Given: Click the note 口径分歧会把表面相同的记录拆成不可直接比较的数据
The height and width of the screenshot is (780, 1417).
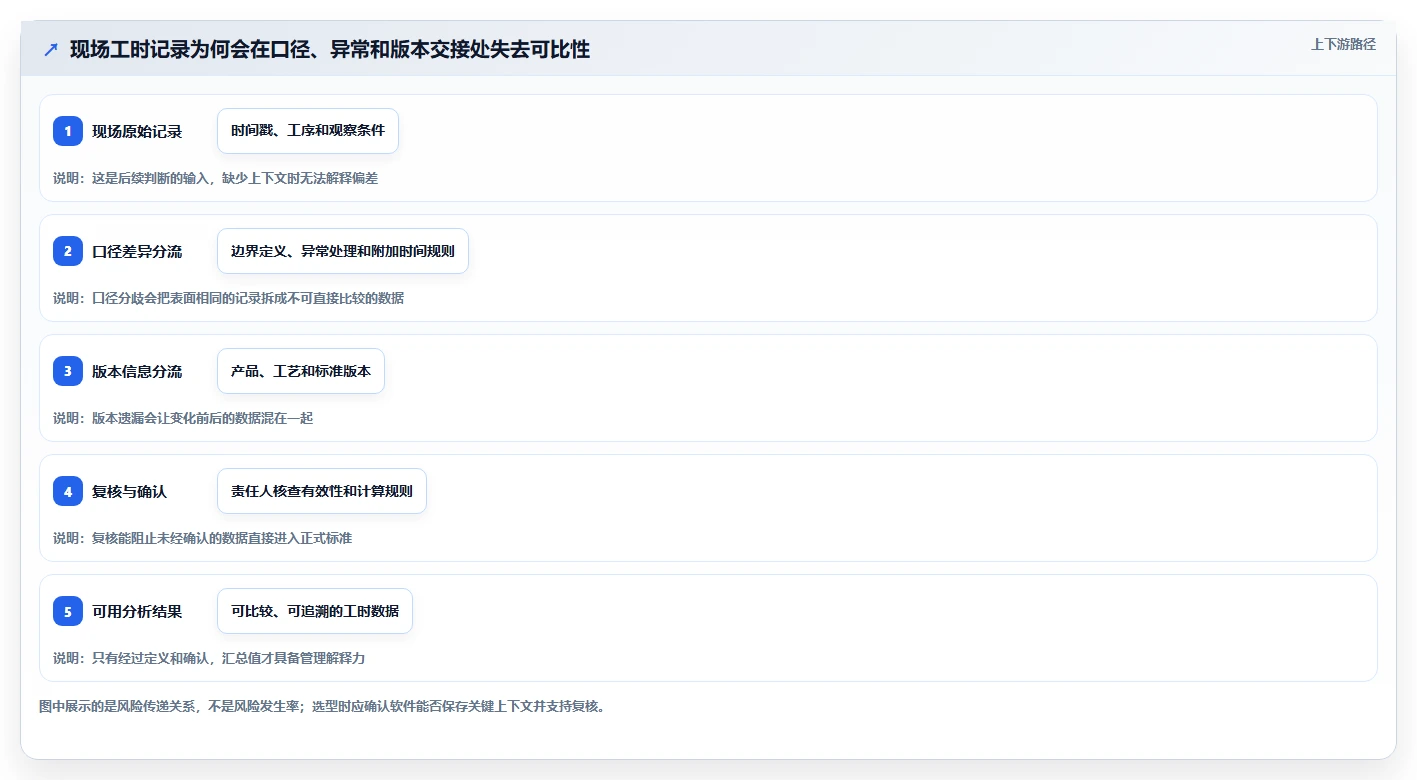Looking at the screenshot, I should pos(248,298).
